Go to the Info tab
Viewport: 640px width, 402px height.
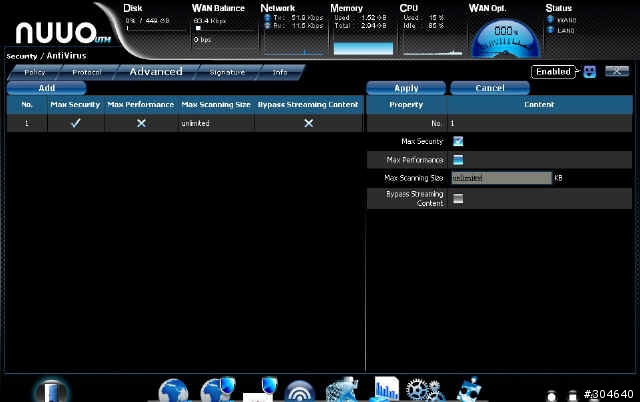[280, 72]
